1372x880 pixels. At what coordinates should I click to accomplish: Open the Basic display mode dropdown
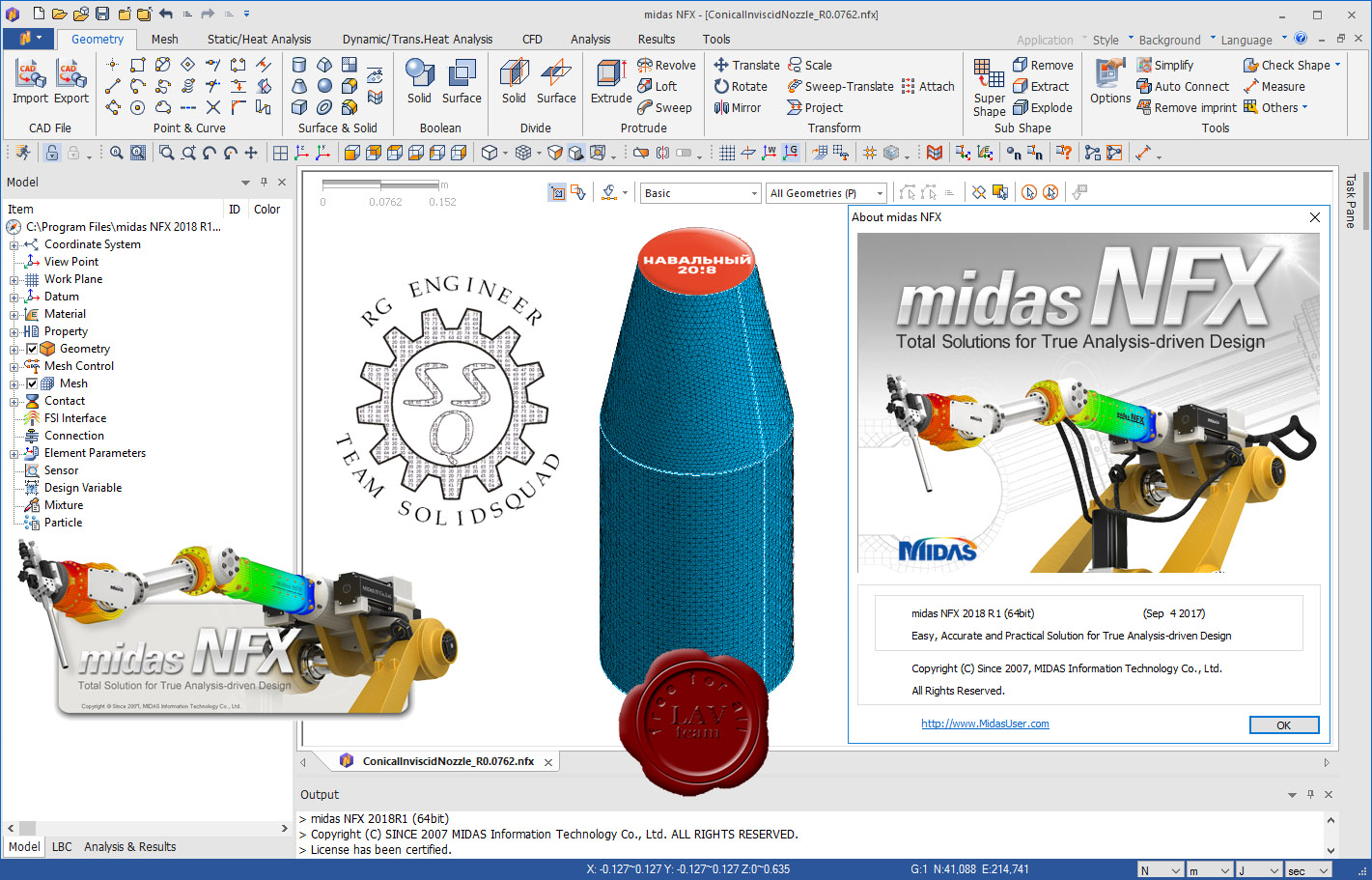(x=702, y=193)
